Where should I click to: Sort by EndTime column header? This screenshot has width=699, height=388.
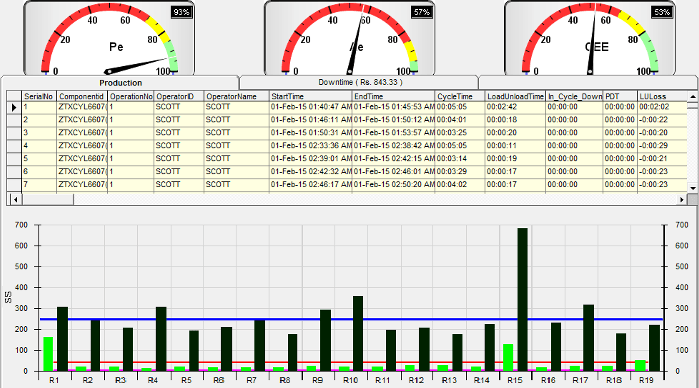point(394,96)
